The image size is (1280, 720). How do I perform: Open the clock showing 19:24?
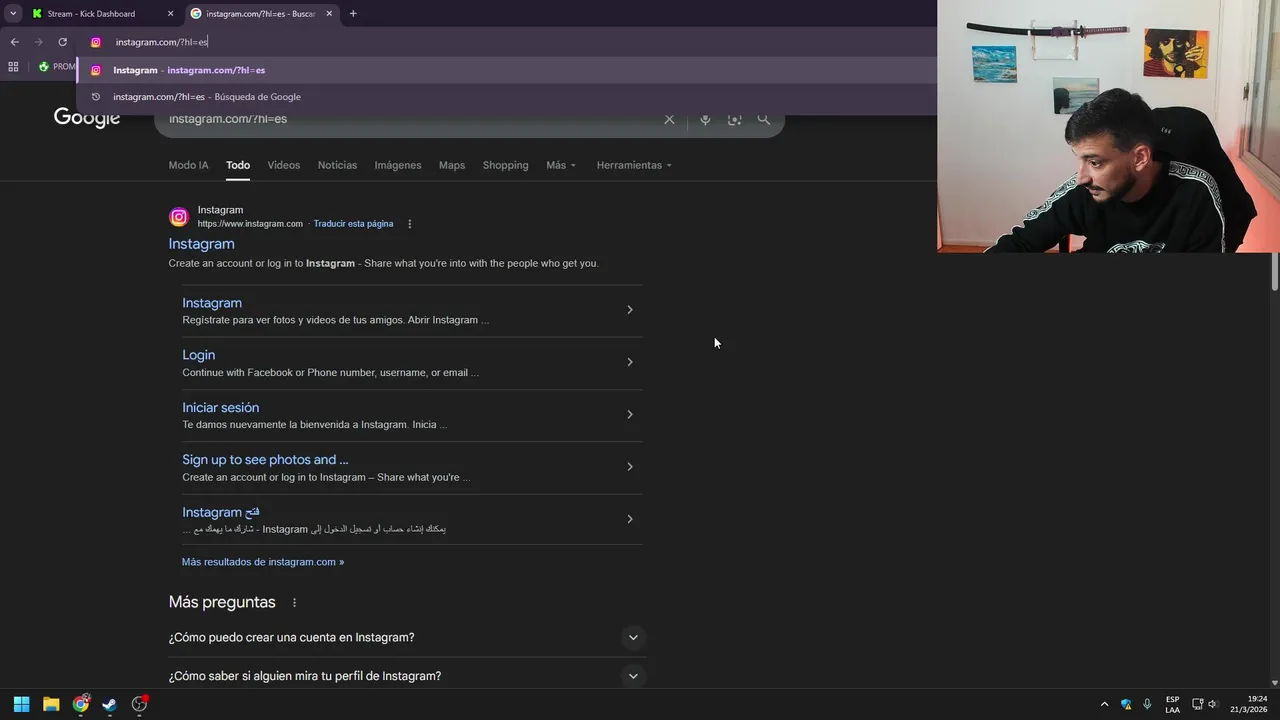1250,704
